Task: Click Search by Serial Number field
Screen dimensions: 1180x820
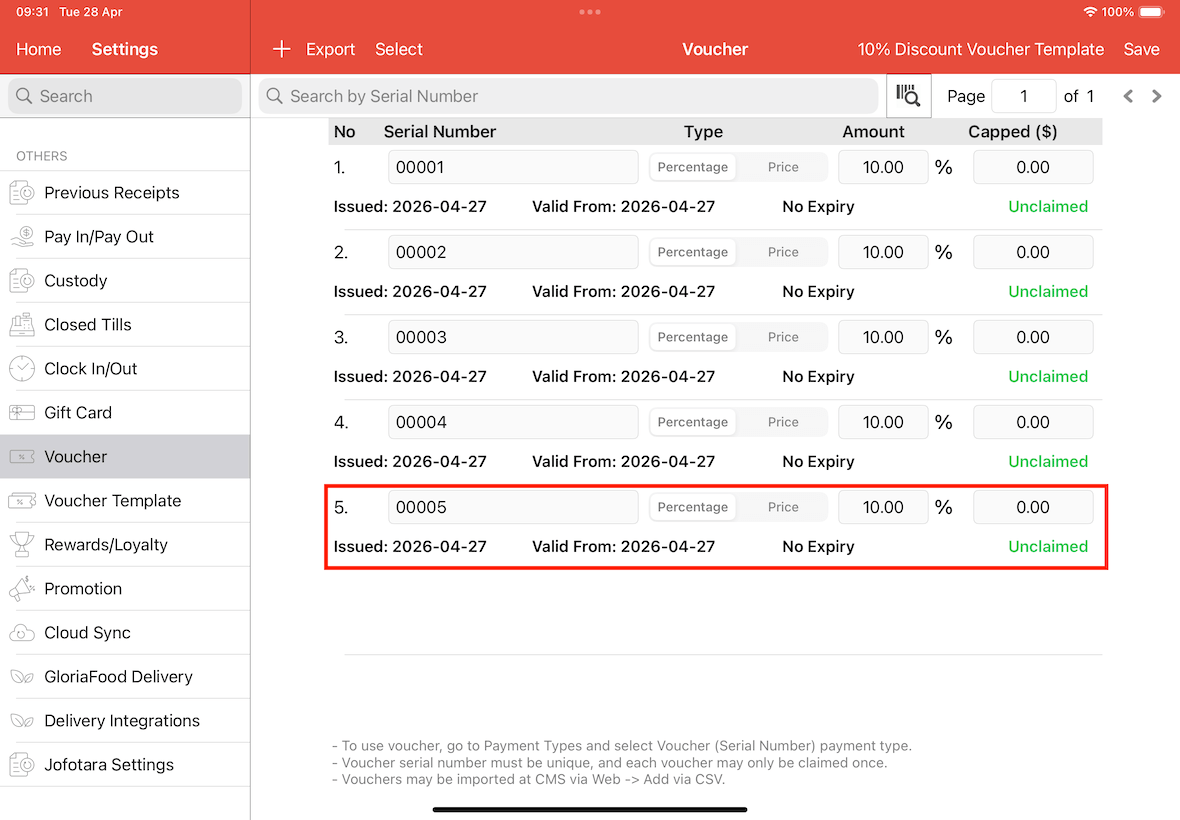Action: coord(568,96)
